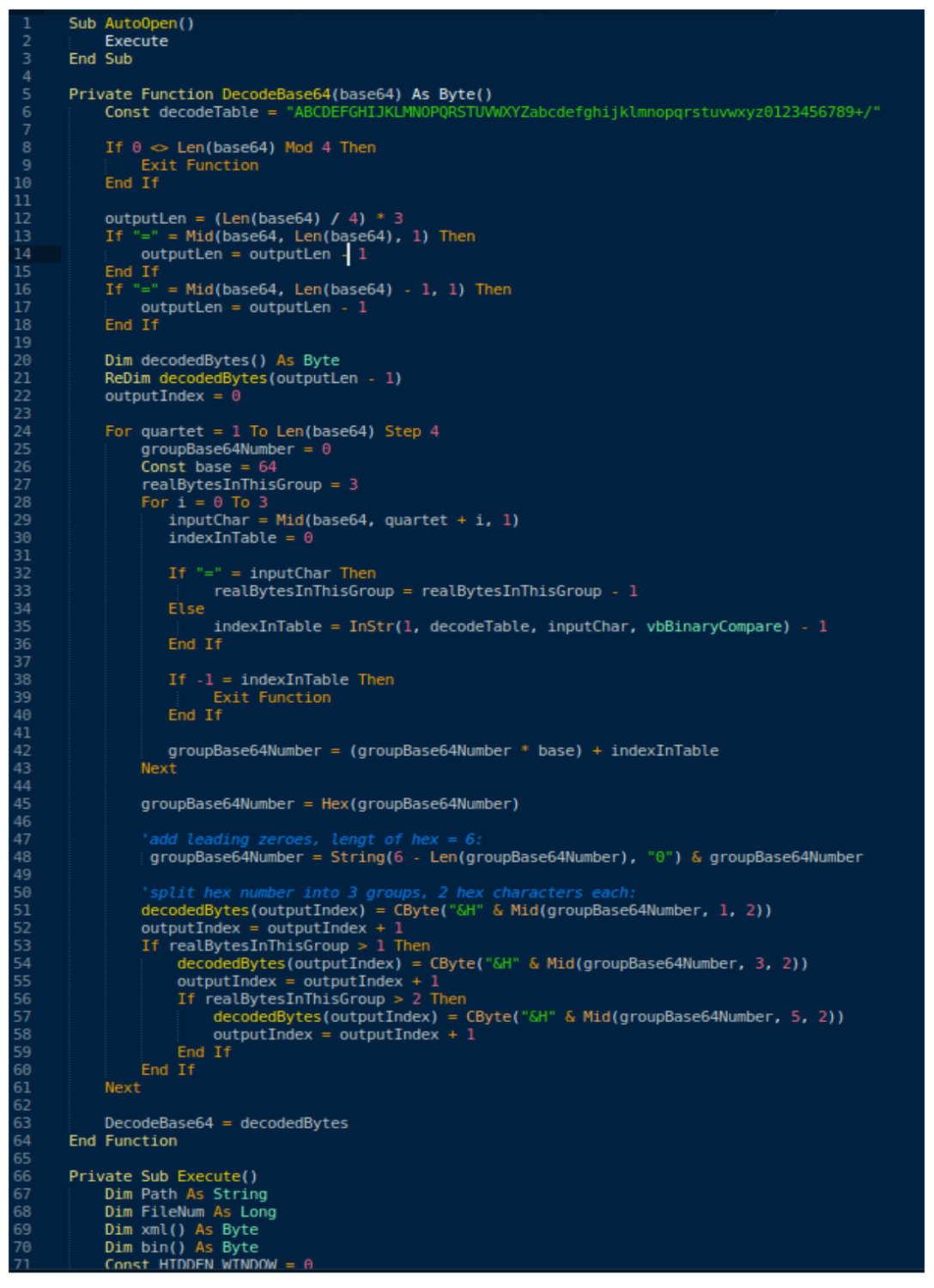Click the "groupBase64Number = 0" line
934x1288 pixels.
236,449
